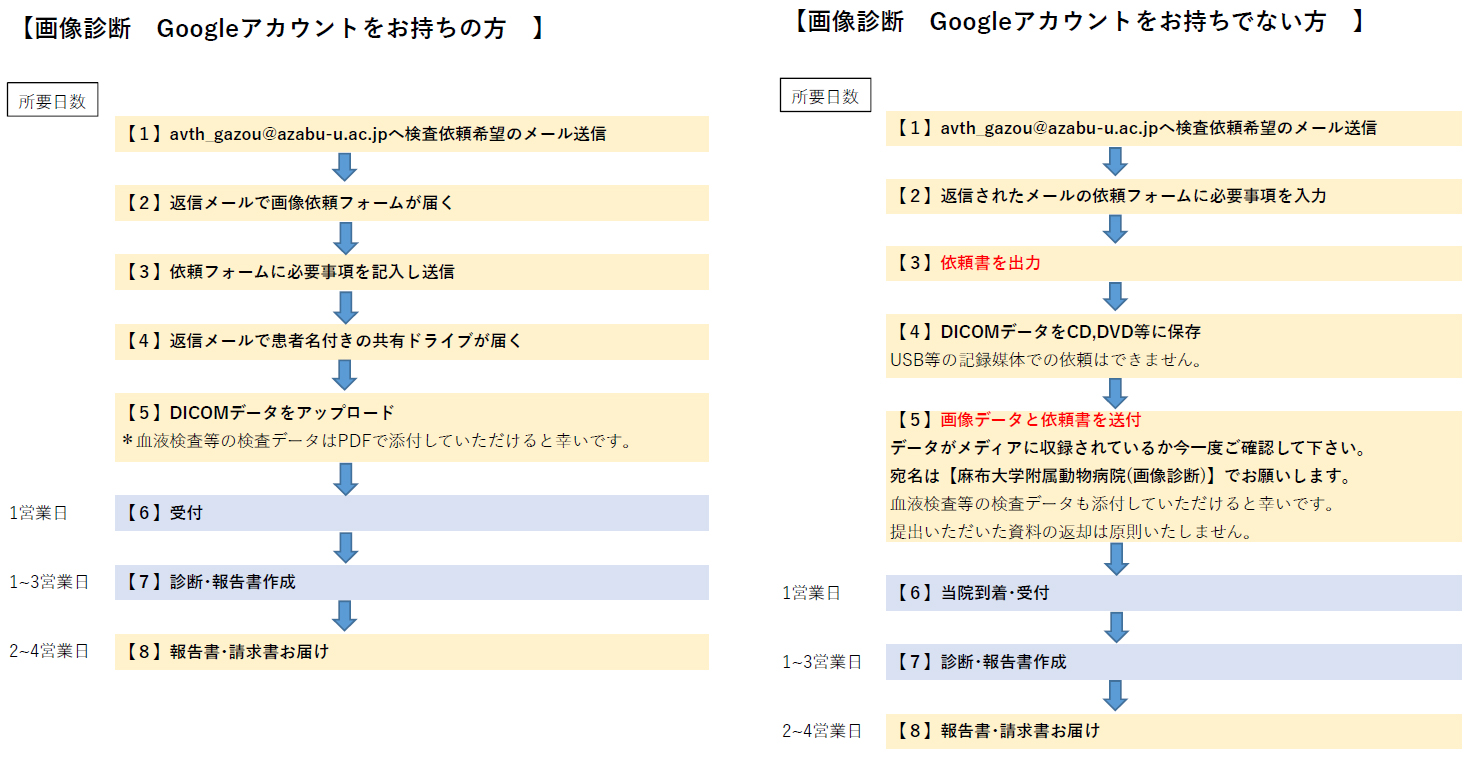The image size is (1468, 757).
Task: Click left step 6 '受付'
Action: click(x=412, y=513)
